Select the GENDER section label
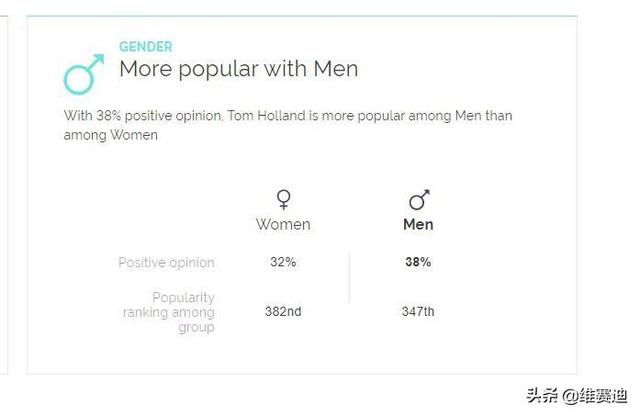 click(146, 47)
